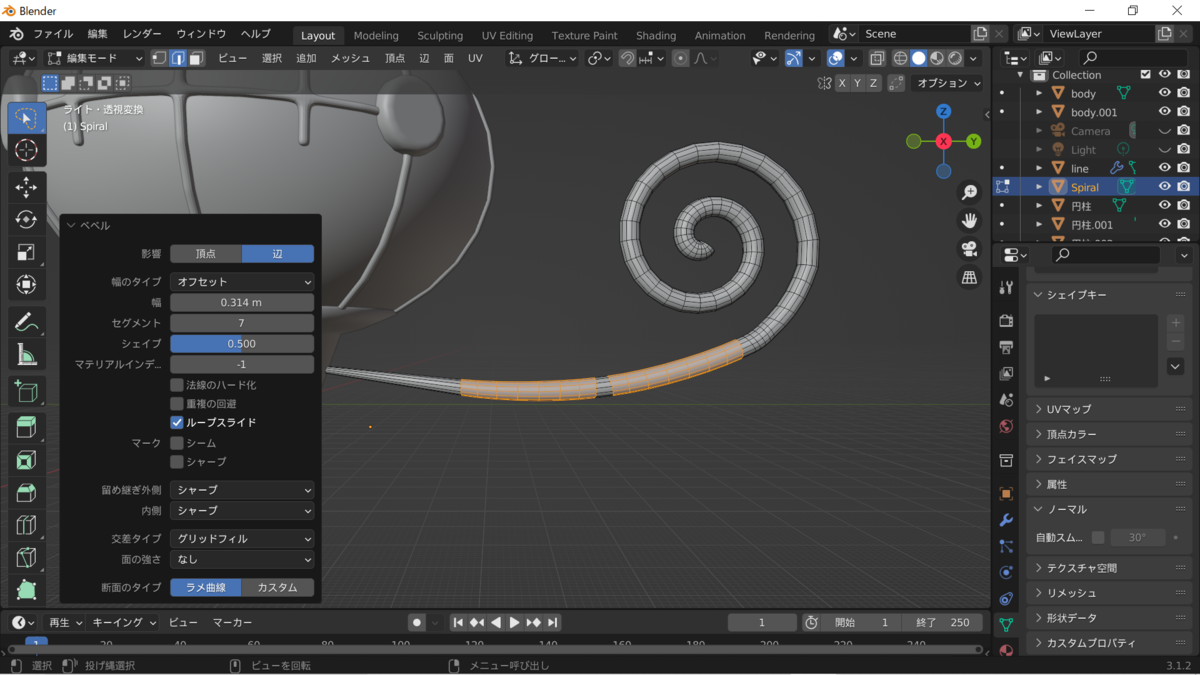Click the End frame 250 field
The width and height of the screenshot is (1200, 675).
942,622
